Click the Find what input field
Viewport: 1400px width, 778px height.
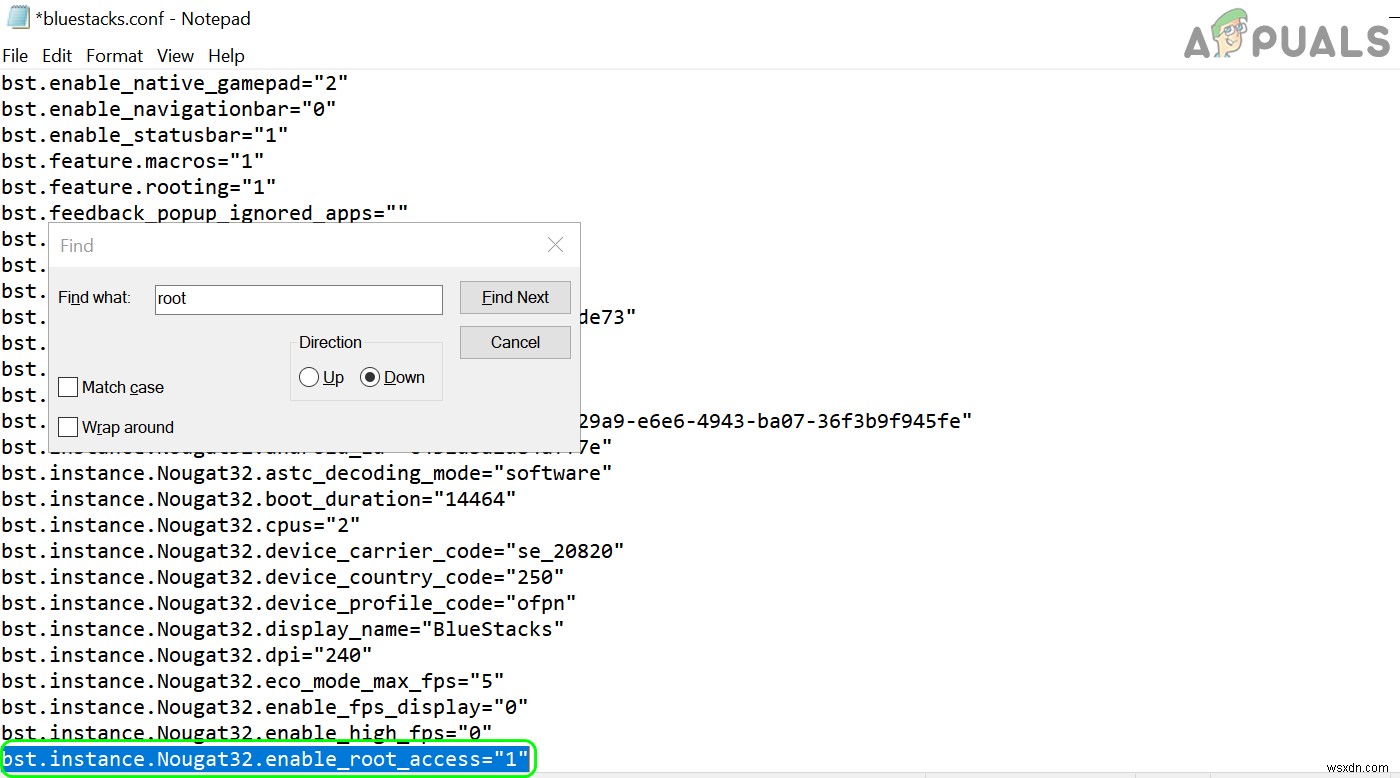(x=298, y=299)
